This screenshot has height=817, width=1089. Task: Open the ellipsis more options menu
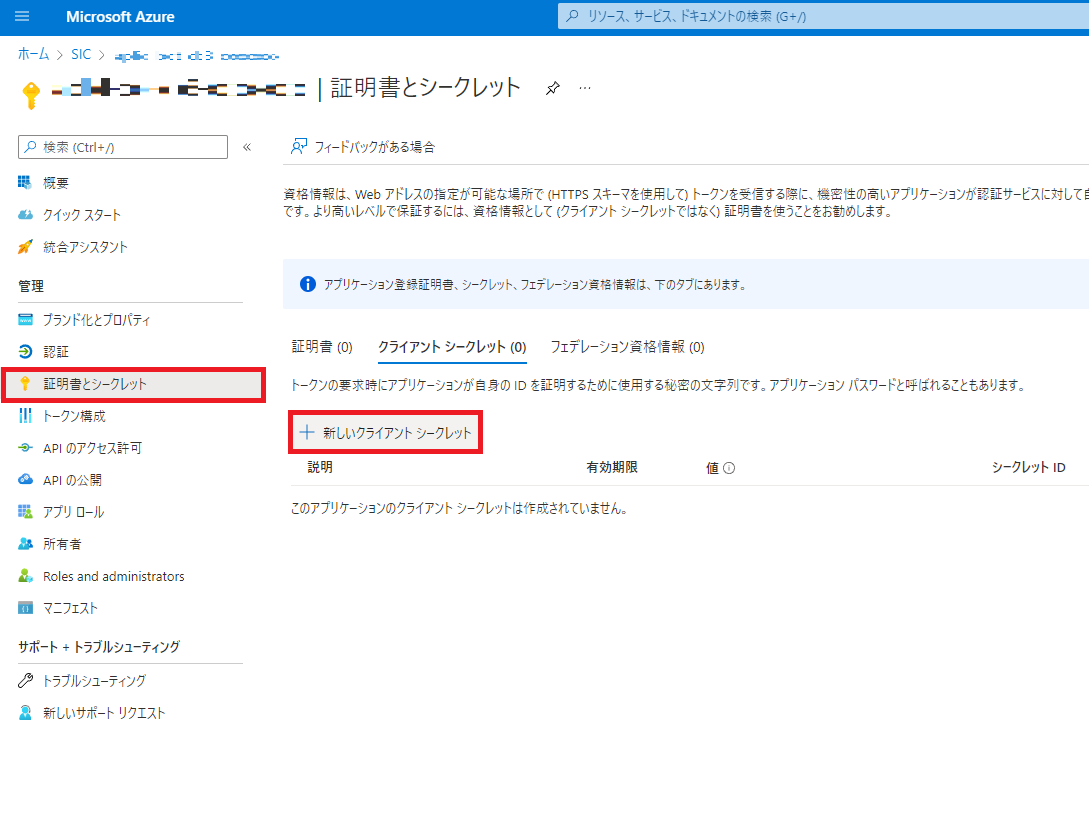(585, 88)
